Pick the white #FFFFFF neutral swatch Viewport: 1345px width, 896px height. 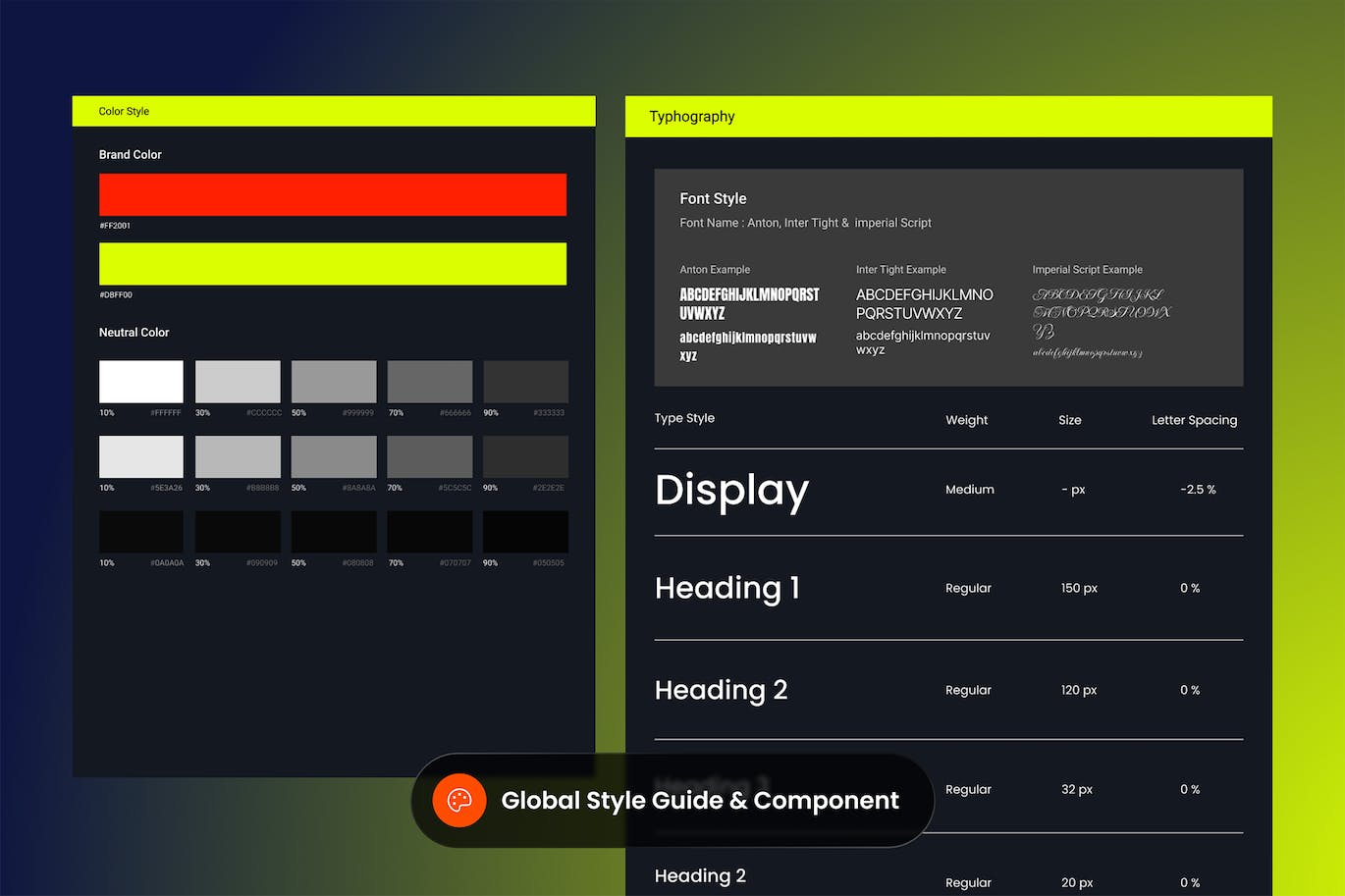(x=141, y=382)
